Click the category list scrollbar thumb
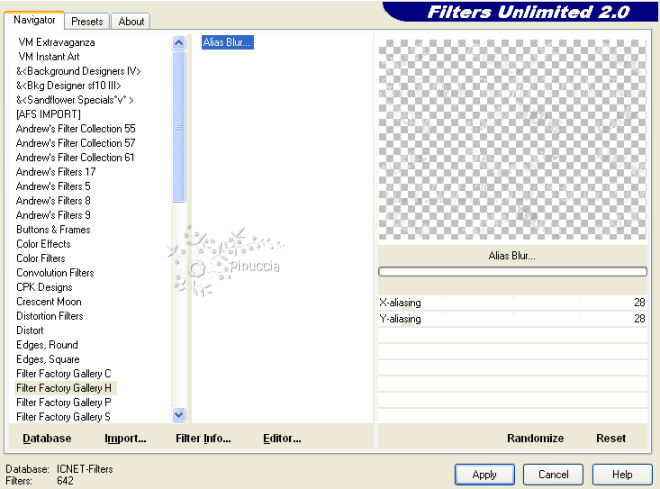660x489 pixels. pyautogui.click(x=178, y=126)
